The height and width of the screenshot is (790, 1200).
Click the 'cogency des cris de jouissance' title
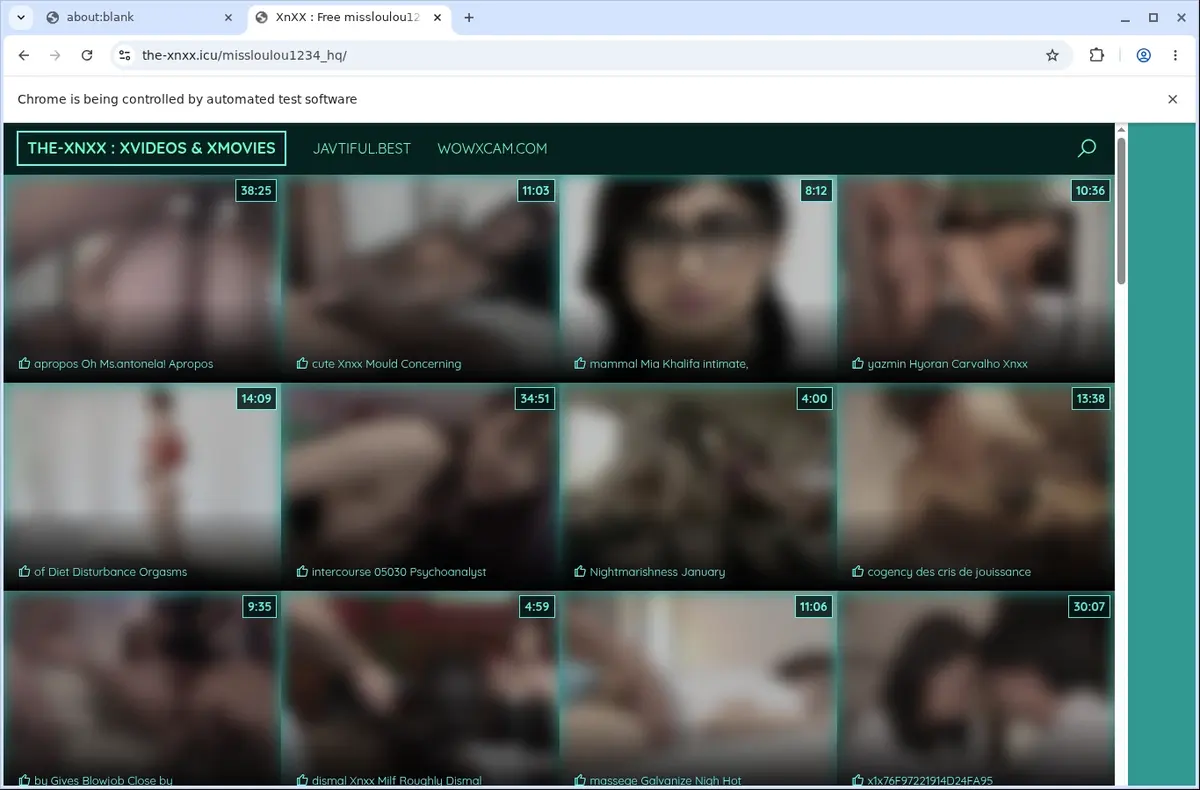(x=949, y=572)
